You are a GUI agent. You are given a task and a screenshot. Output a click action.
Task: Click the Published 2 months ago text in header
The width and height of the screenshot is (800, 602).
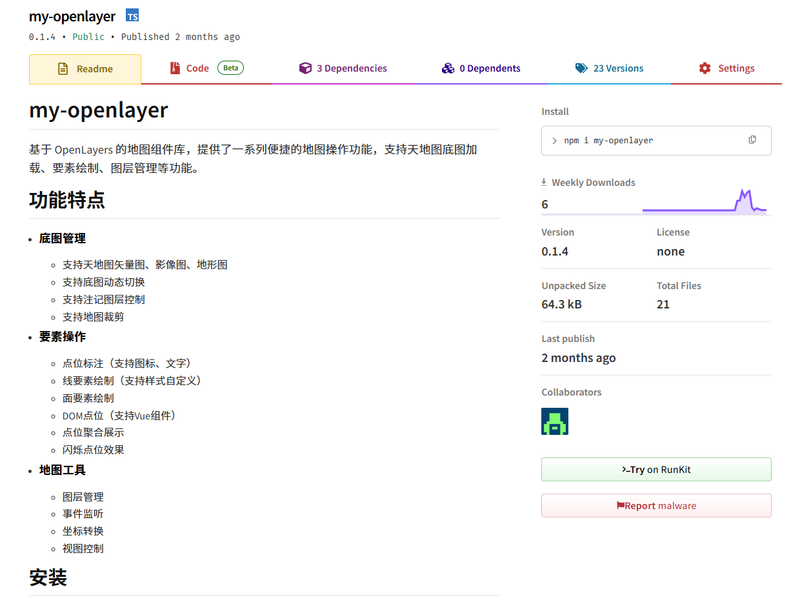180,37
